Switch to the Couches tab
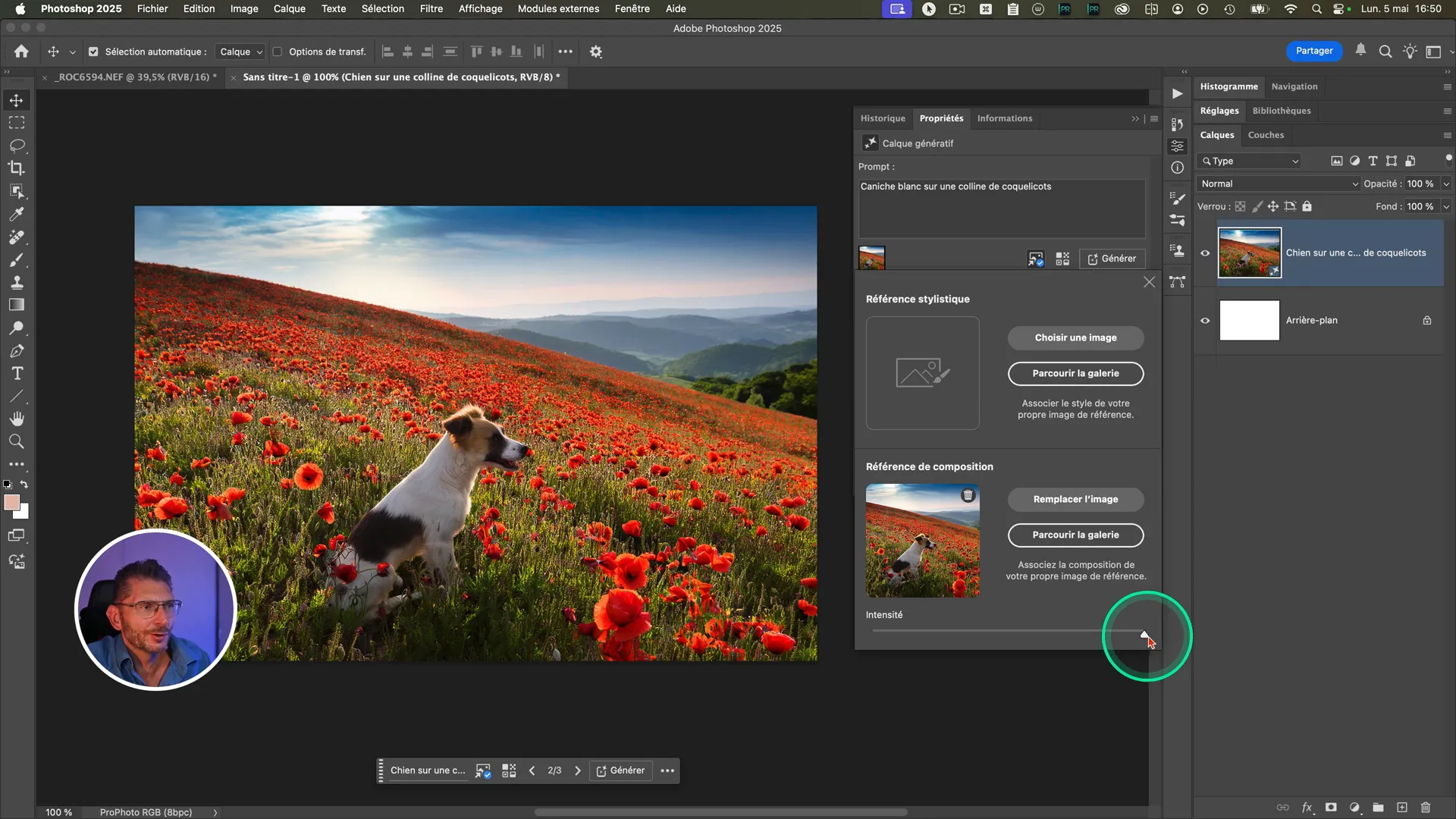Image resolution: width=1456 pixels, height=819 pixels. point(1266,135)
